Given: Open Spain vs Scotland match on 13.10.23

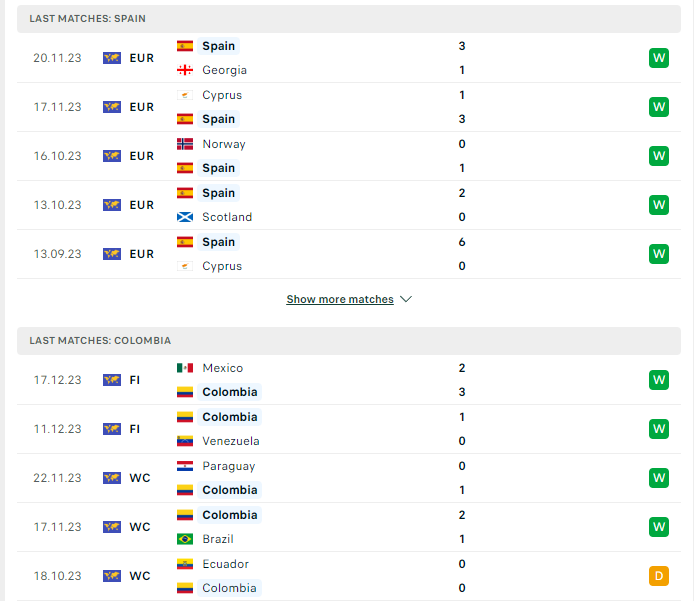Looking at the screenshot, I should (x=349, y=205).
